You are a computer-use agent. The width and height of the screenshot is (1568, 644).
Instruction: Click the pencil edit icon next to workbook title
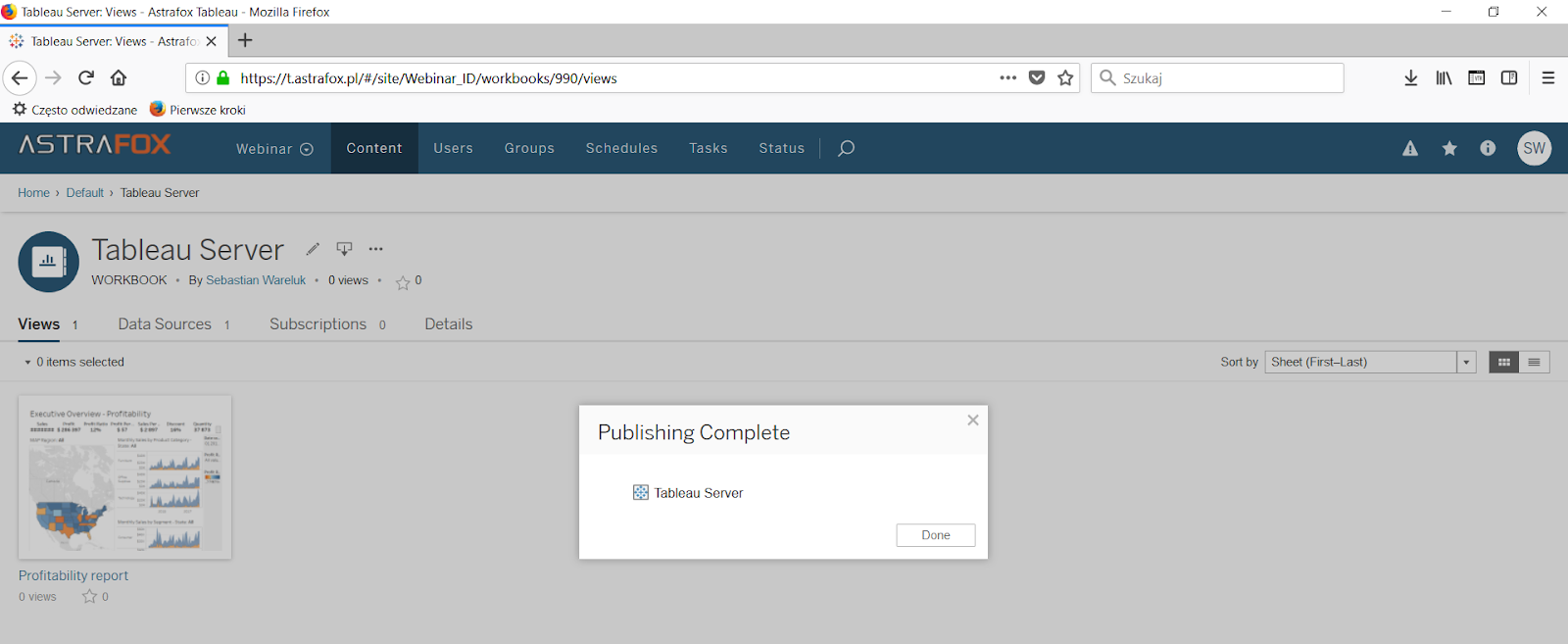(313, 249)
